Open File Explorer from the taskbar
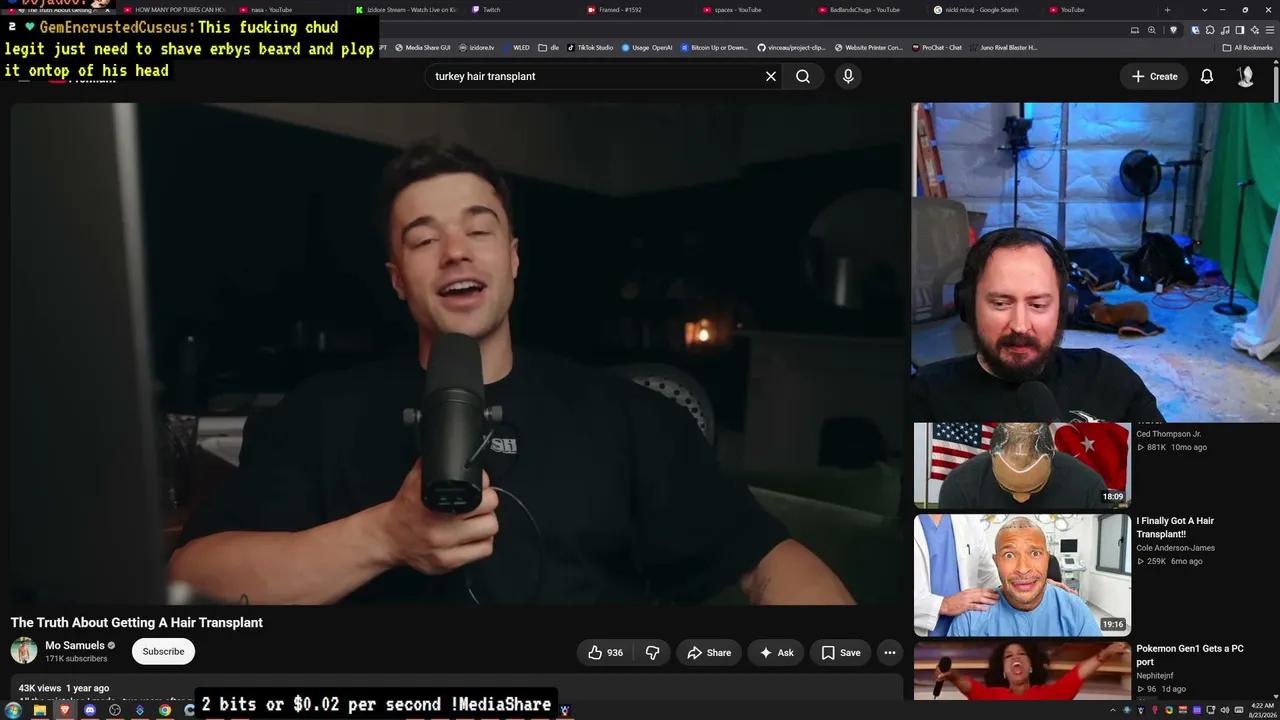The height and width of the screenshot is (720, 1280). (x=39, y=710)
